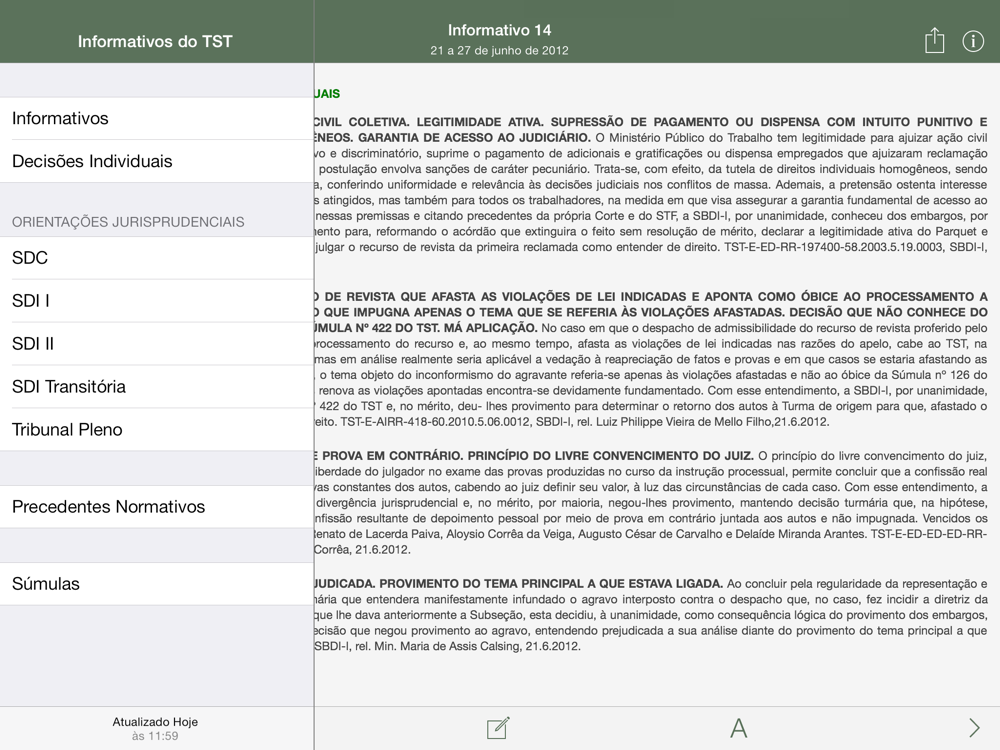
Task: Open Decisões Individuais menu item
Action: pyautogui.click(x=157, y=161)
